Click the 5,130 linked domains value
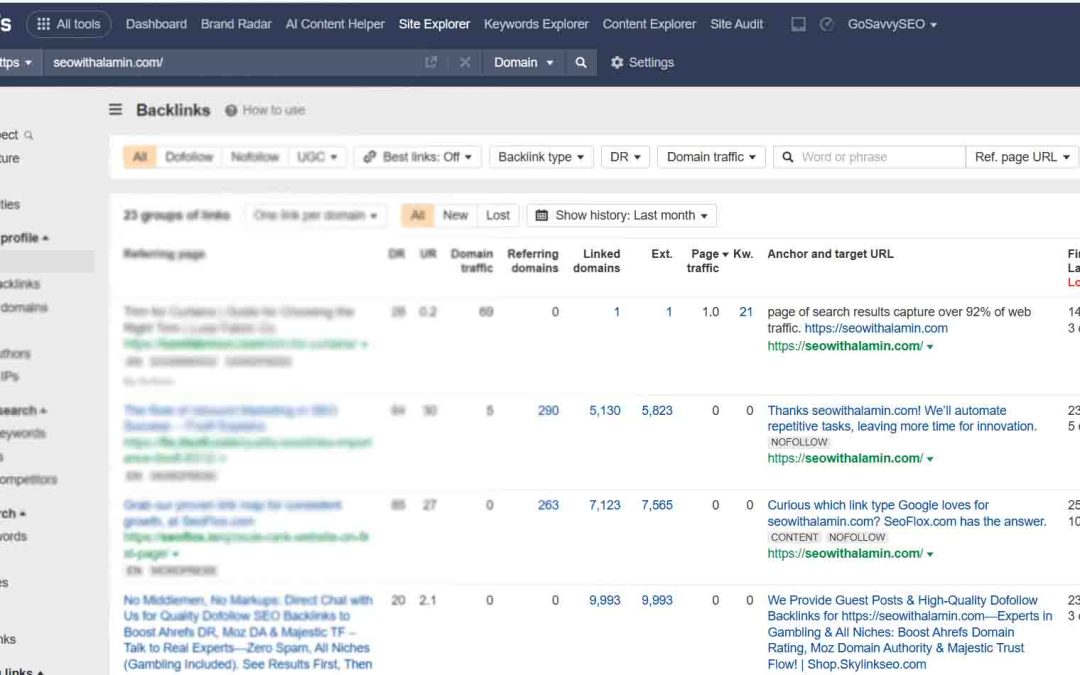Screen dimensions: 1080x675 click(605, 411)
